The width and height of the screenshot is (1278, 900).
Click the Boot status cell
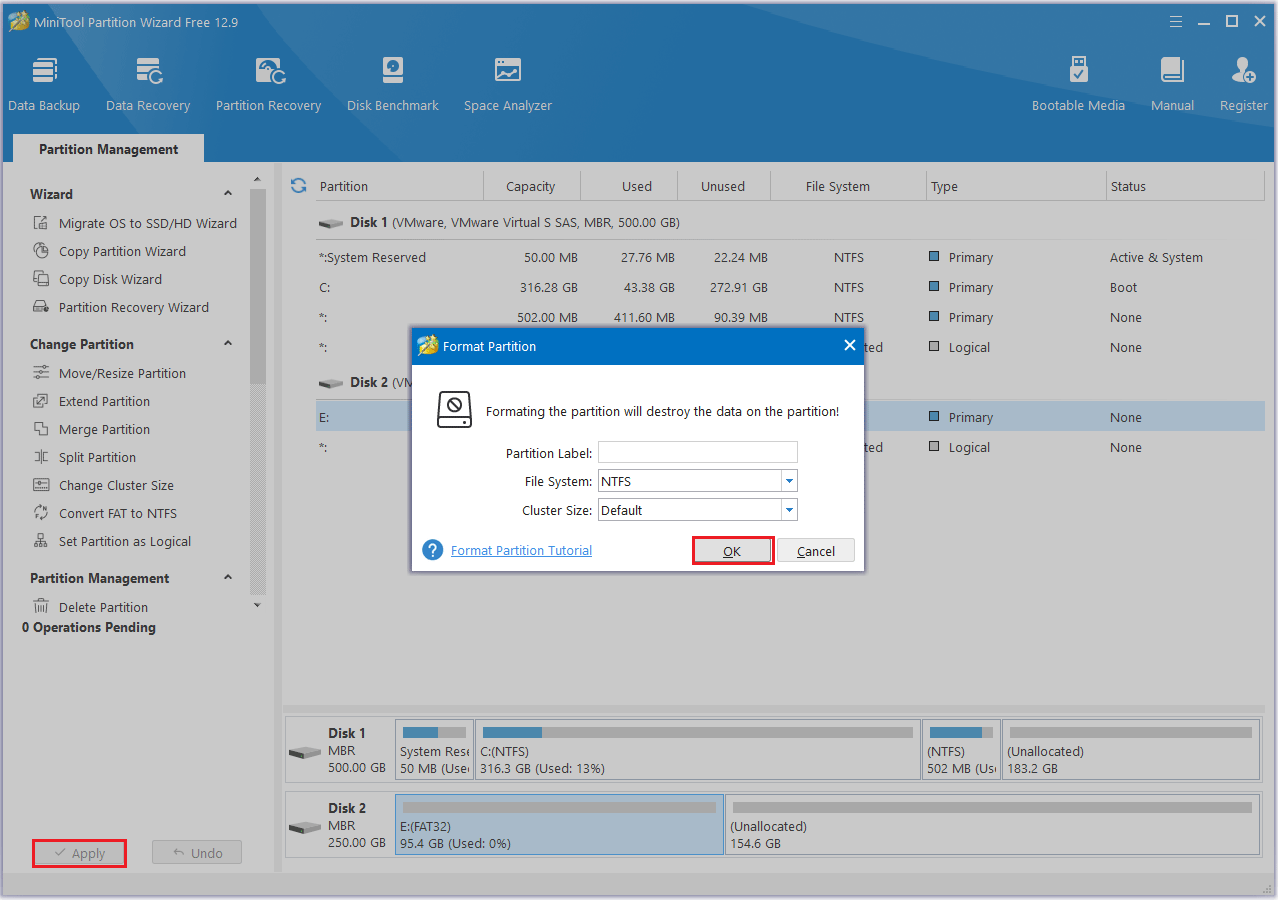(1123, 287)
